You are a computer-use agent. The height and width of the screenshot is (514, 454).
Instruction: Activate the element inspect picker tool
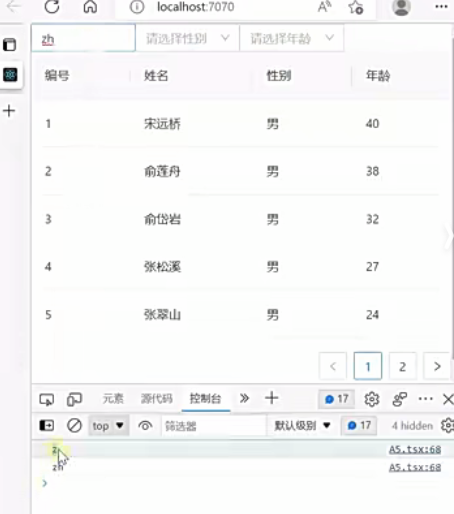pos(47,399)
